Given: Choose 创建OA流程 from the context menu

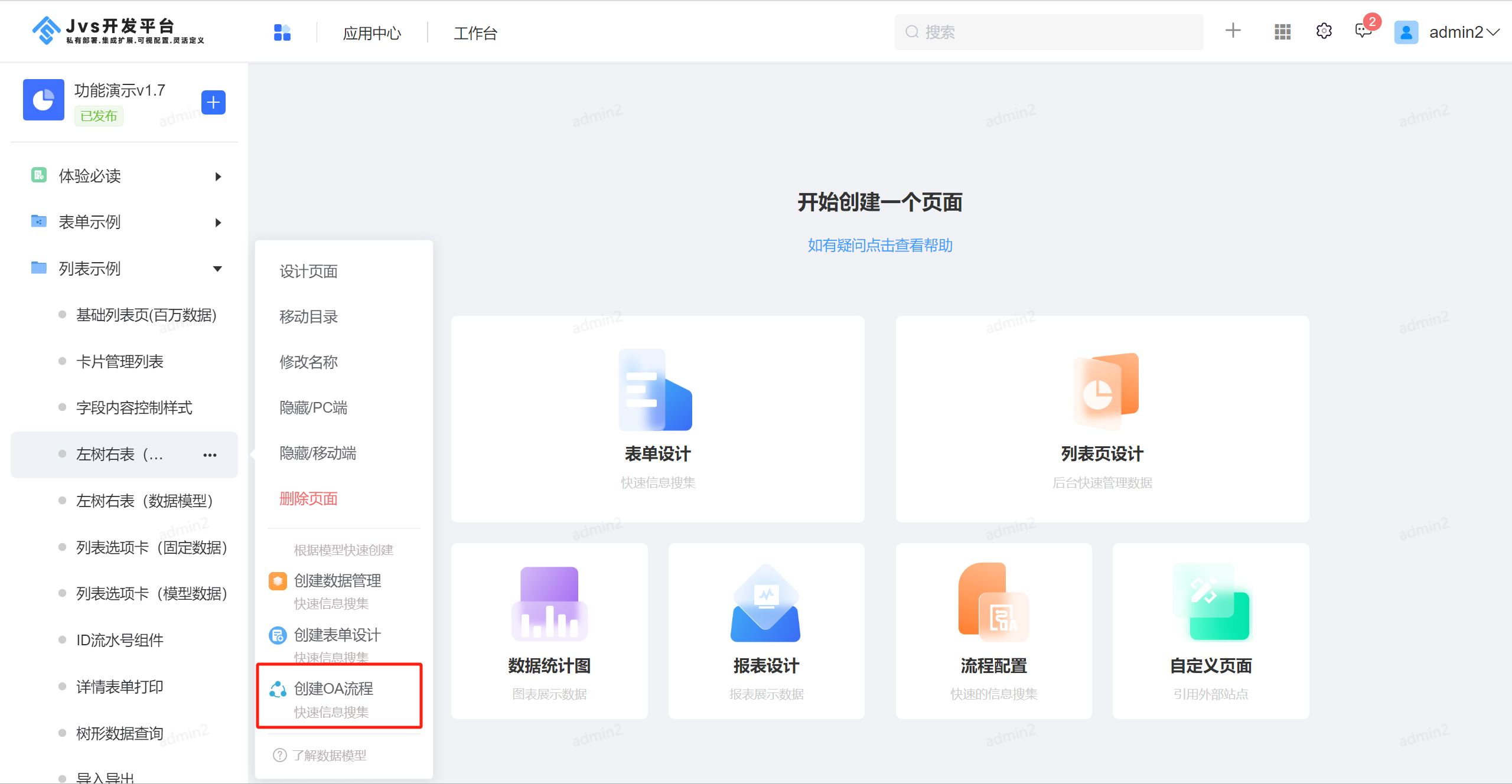Looking at the screenshot, I should pos(334,689).
